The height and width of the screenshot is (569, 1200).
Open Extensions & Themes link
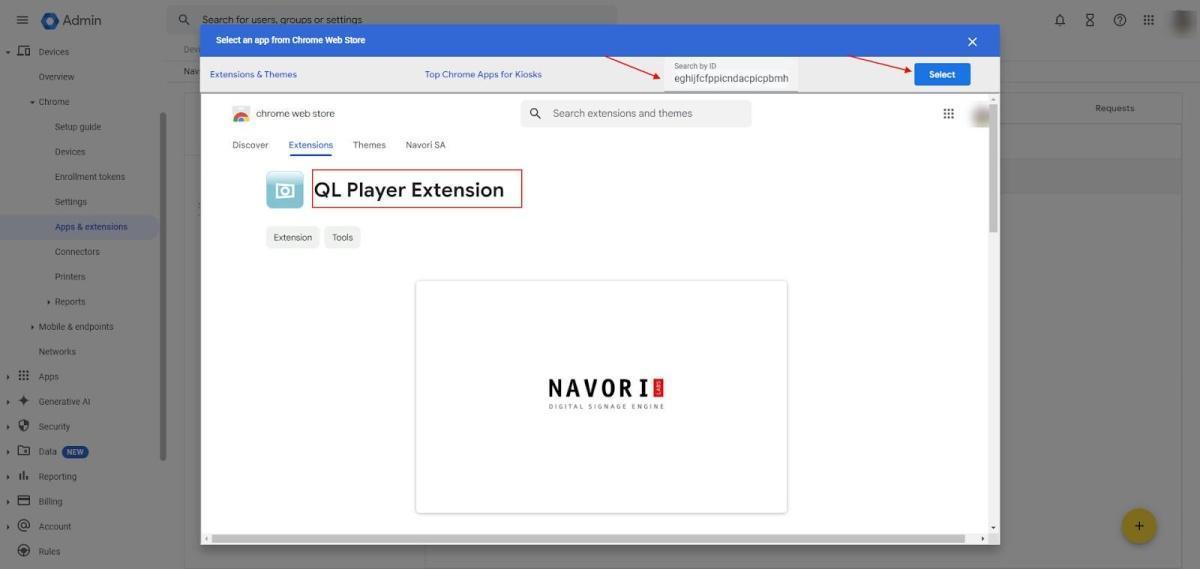(253, 74)
